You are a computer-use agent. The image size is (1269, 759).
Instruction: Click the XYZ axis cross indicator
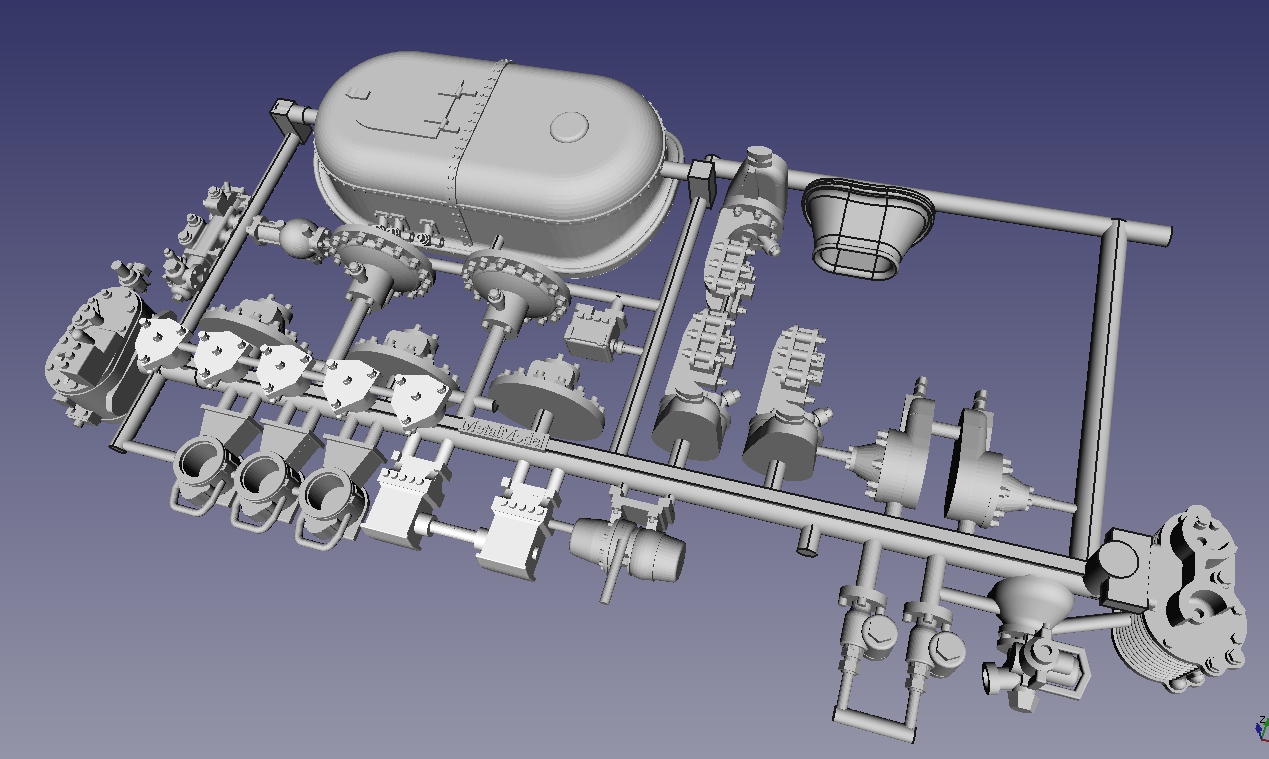coord(1261,729)
